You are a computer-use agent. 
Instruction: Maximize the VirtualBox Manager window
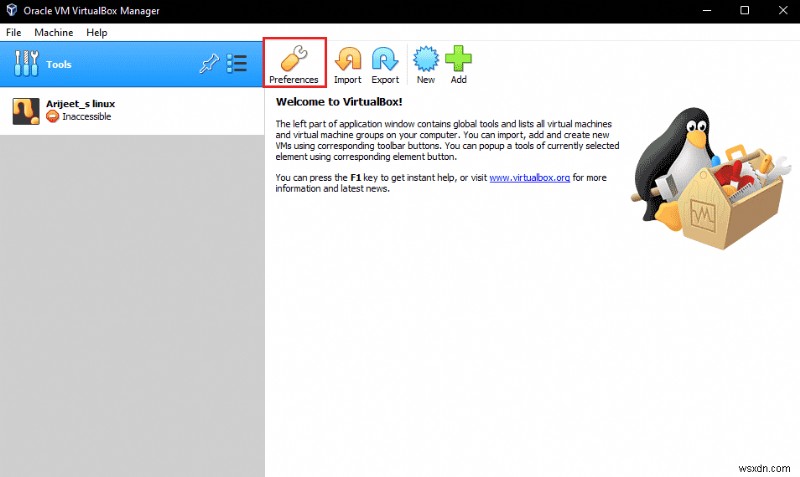point(744,11)
